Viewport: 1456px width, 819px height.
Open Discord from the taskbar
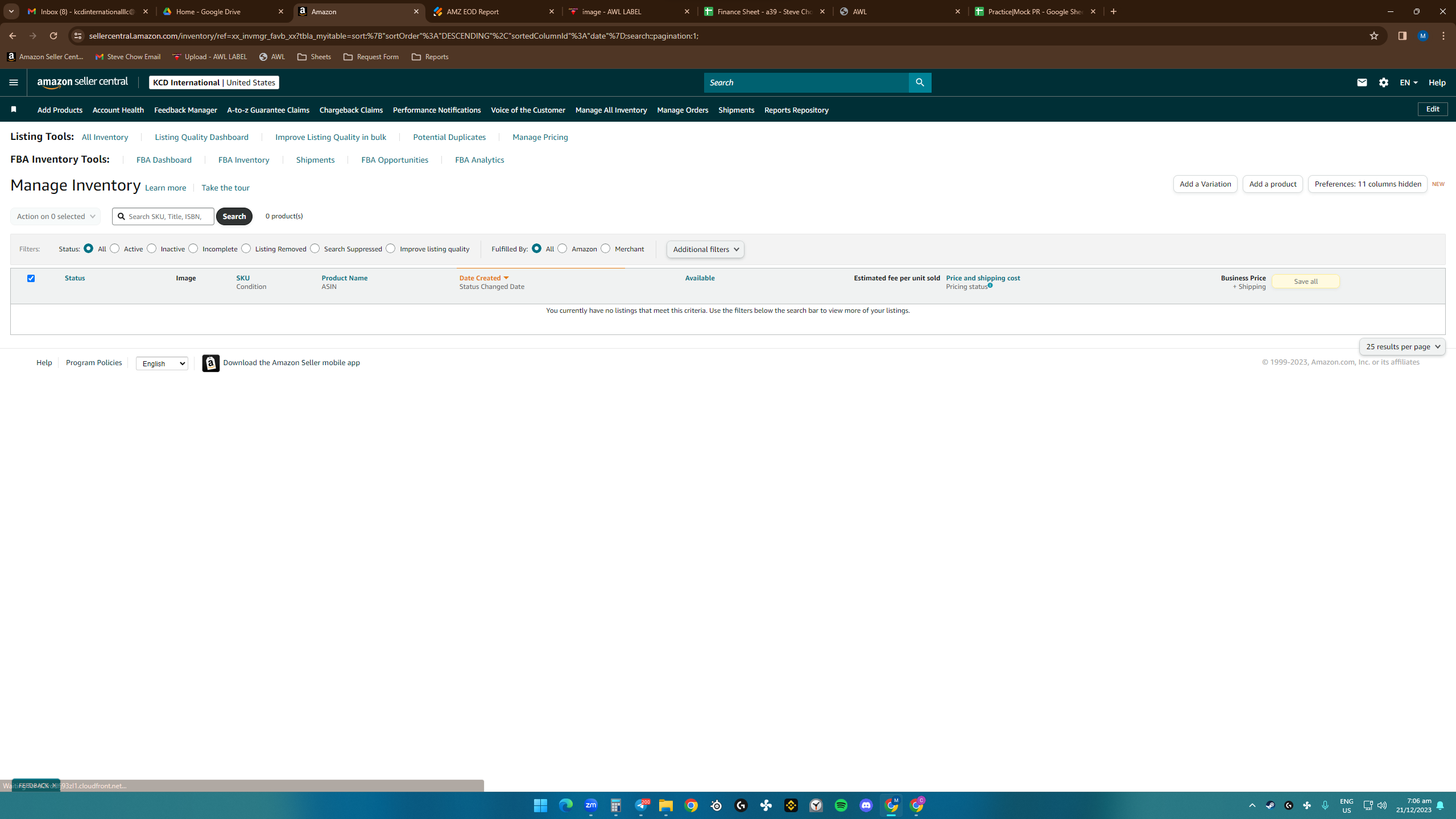pos(866,805)
